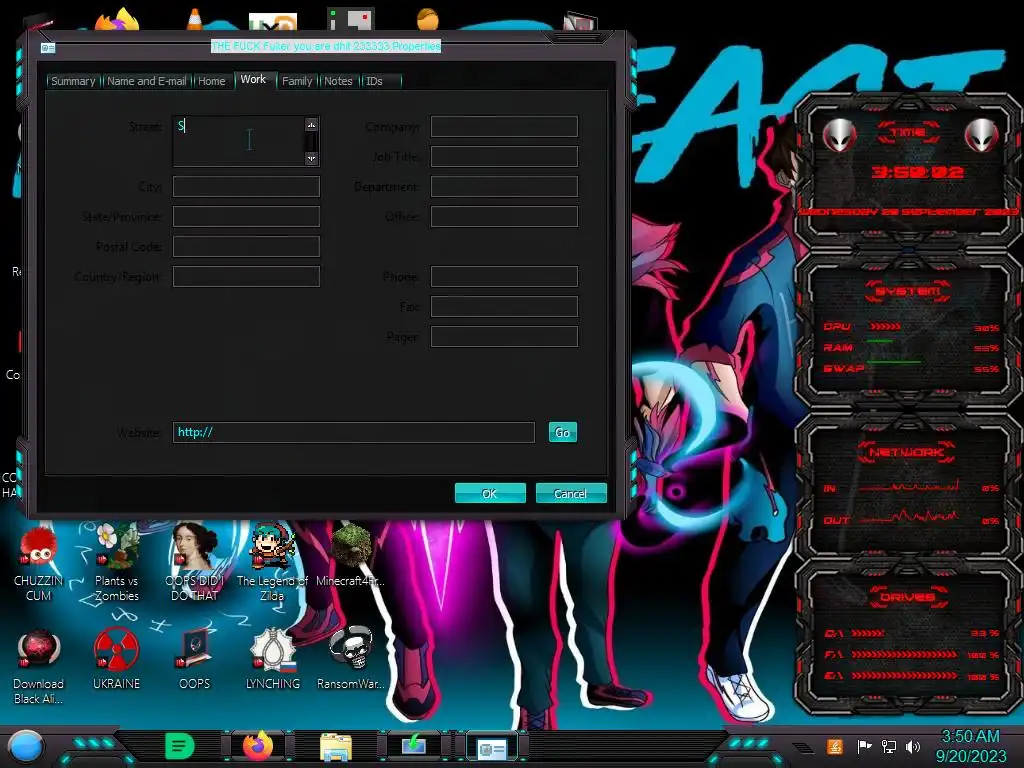Focus the State/Province field

coord(246,217)
